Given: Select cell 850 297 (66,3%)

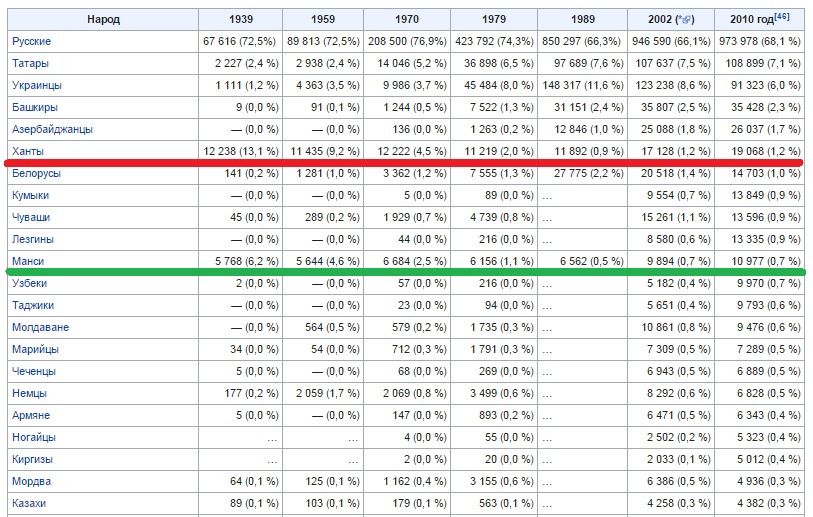Looking at the screenshot, I should 582,41.
